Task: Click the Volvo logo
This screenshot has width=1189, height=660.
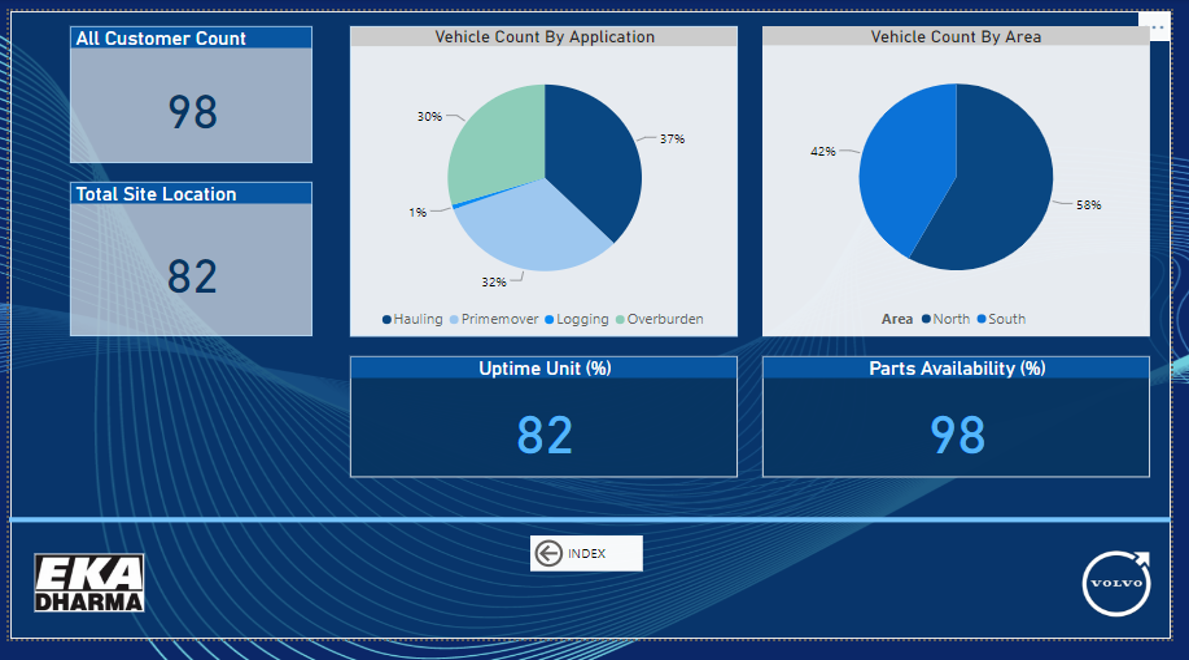Action: coord(1116,583)
